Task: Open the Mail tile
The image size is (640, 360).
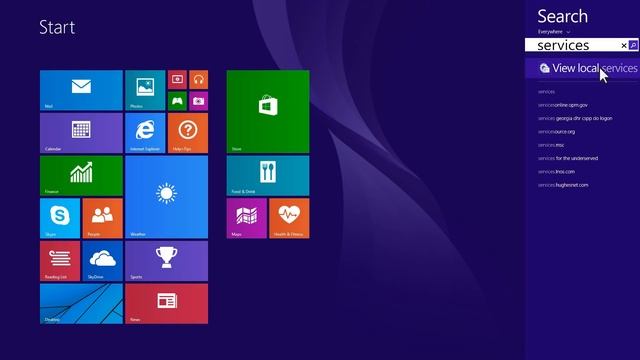Action: 81,90
